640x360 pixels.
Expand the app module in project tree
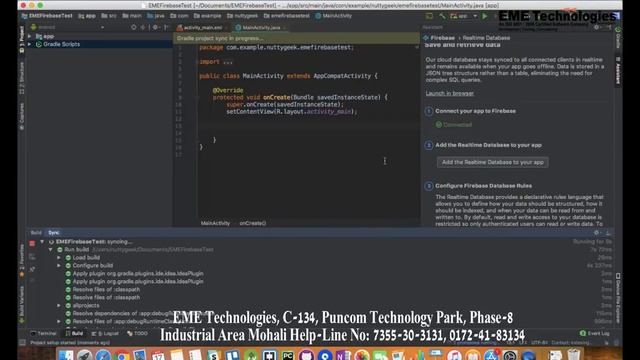tap(29, 36)
